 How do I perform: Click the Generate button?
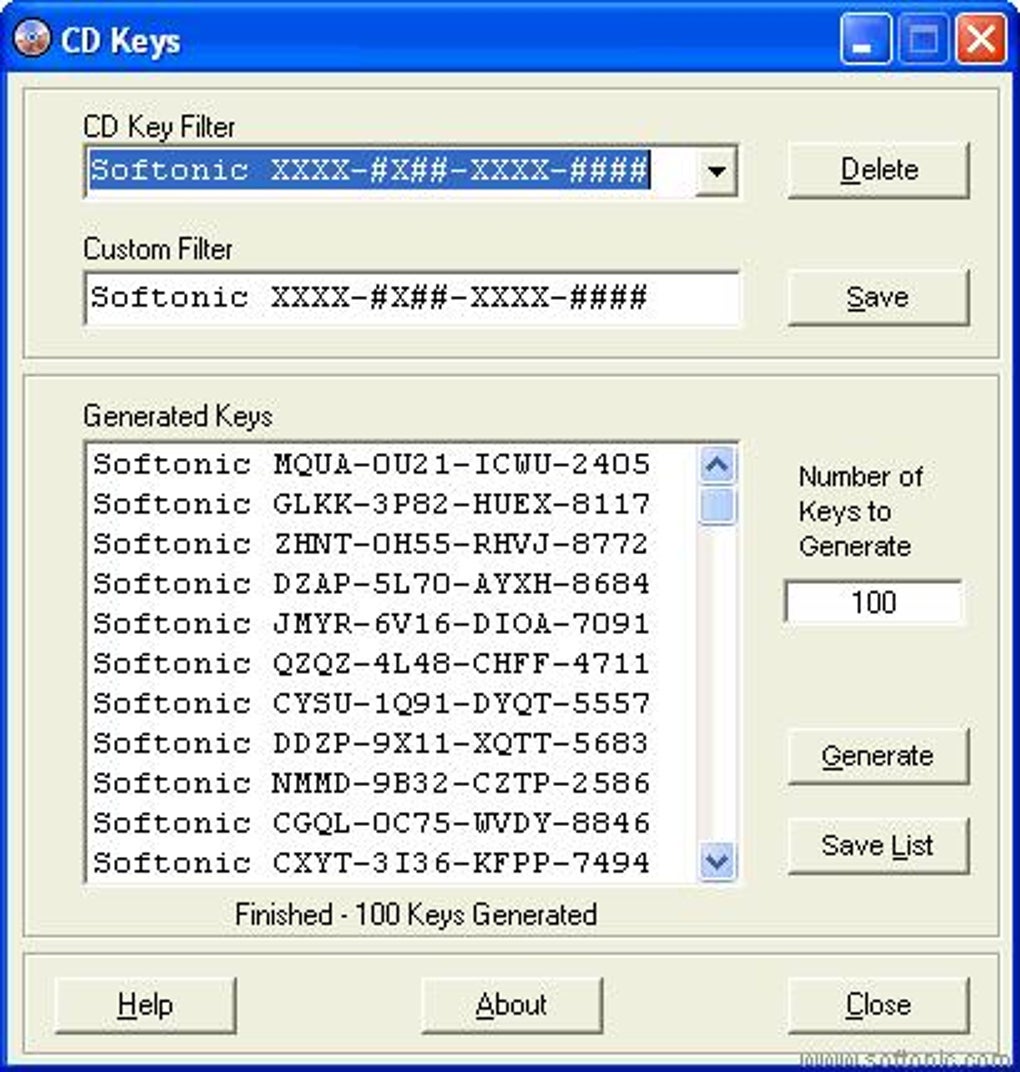[878, 756]
